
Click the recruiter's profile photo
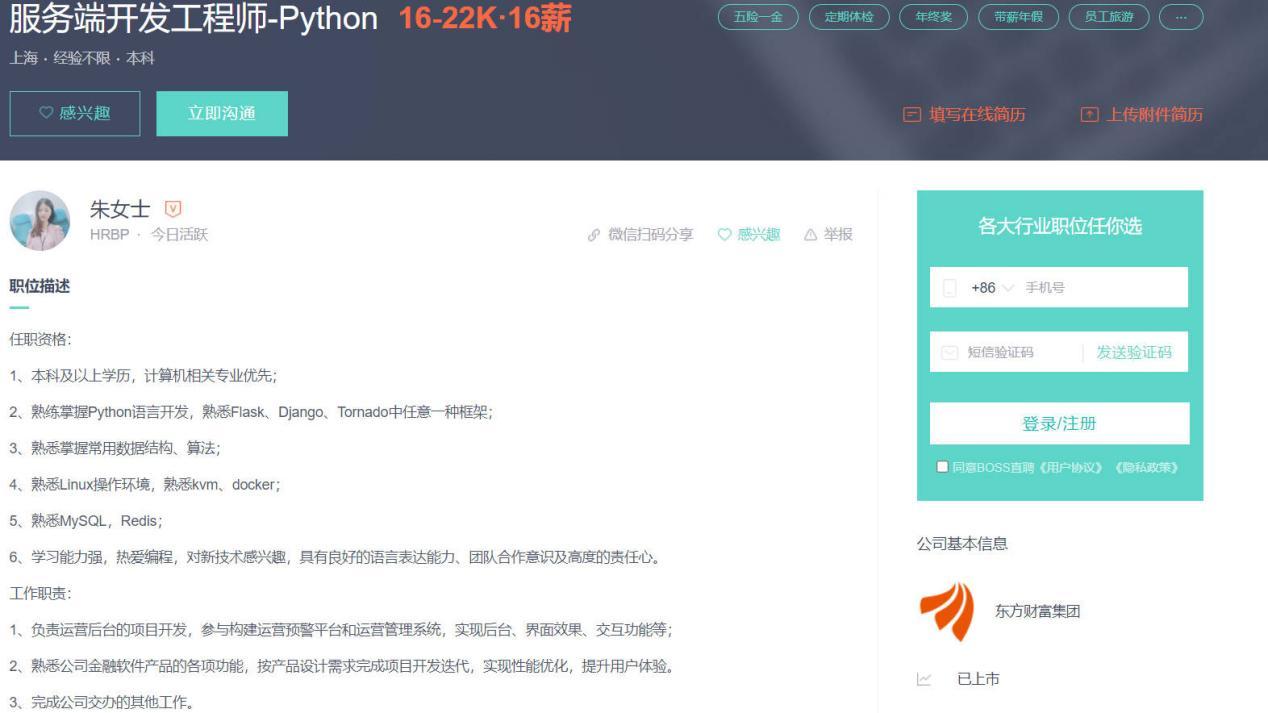[38, 220]
